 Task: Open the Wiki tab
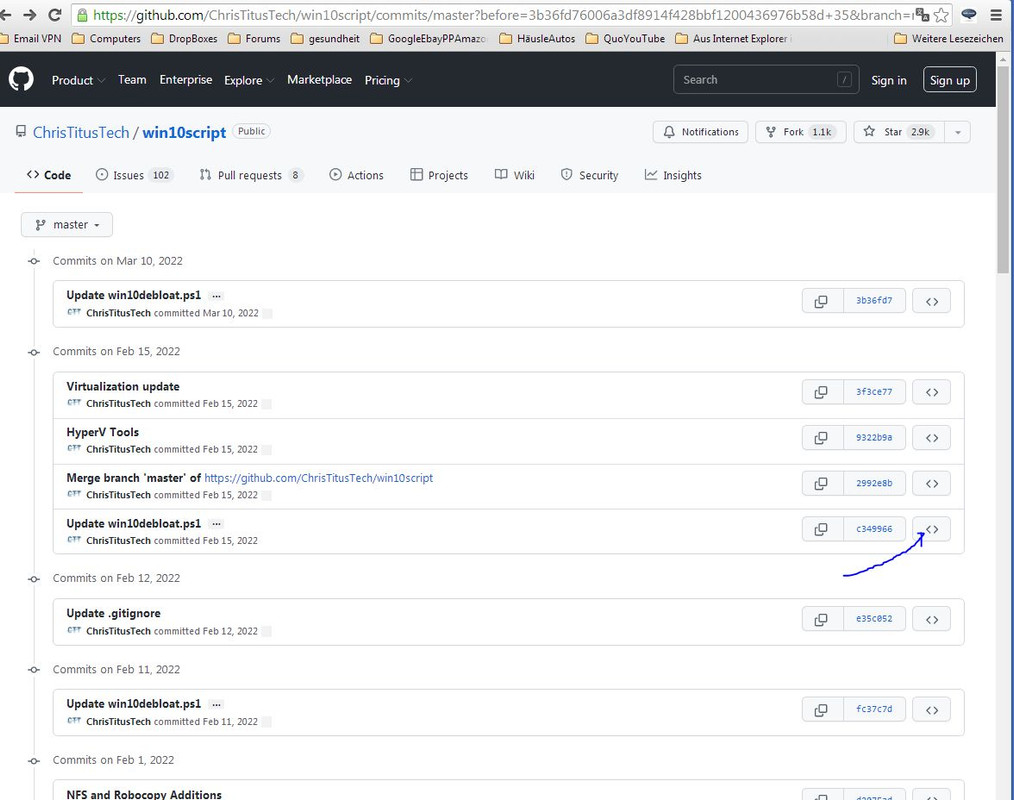pos(515,175)
